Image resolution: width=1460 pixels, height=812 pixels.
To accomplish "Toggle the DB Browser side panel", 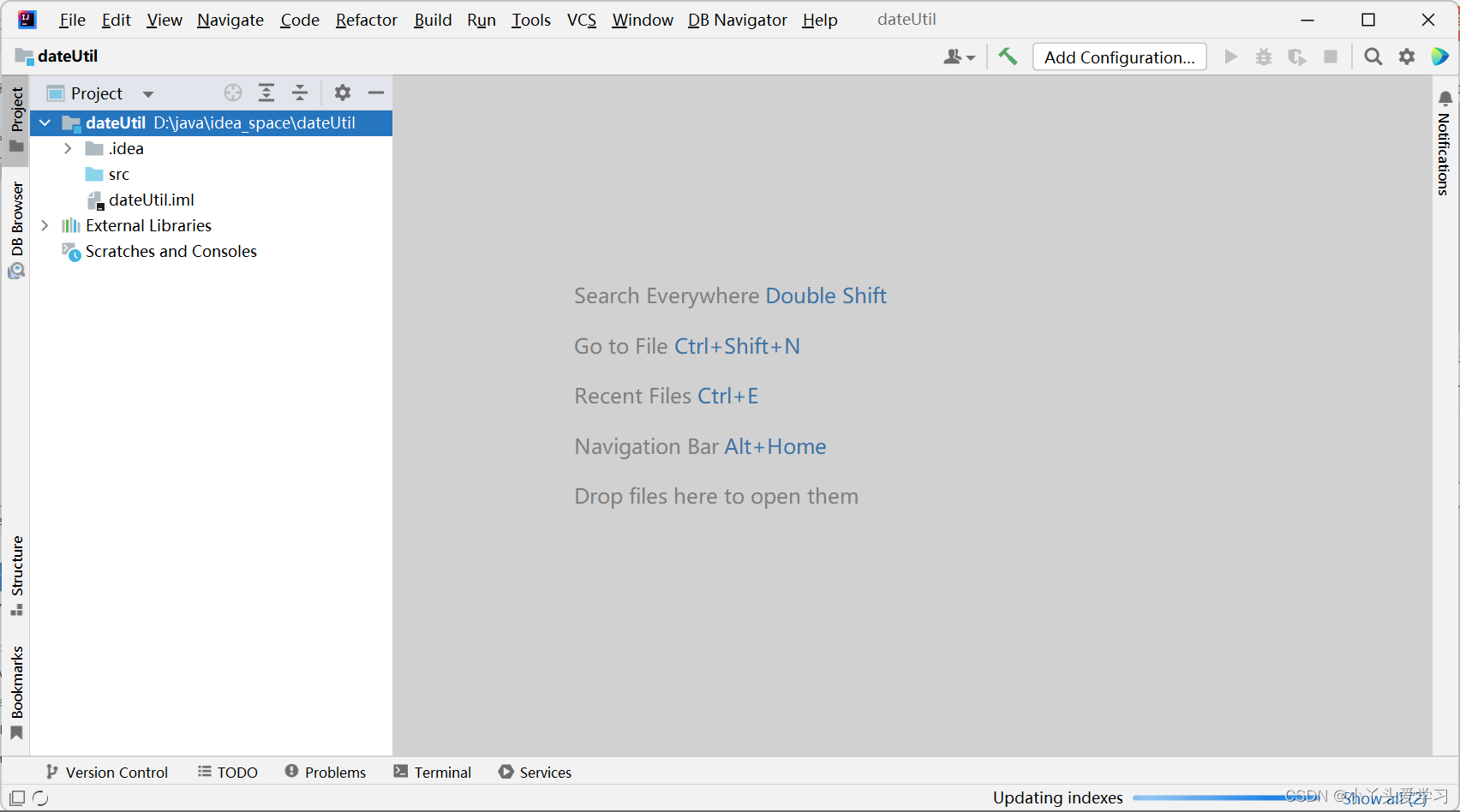I will click(16, 229).
